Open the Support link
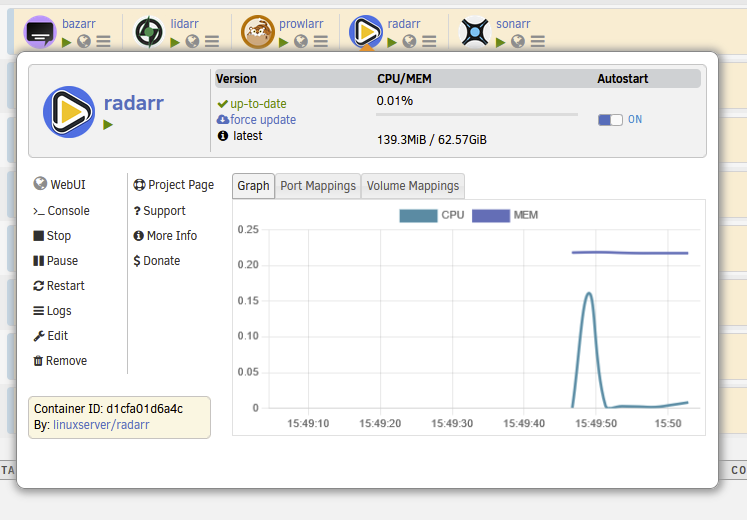 pos(159,210)
